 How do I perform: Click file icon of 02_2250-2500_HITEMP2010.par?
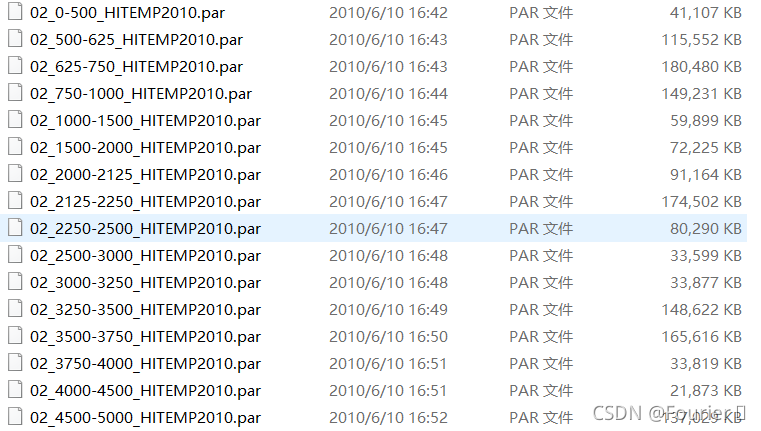pyautogui.click(x=15, y=228)
